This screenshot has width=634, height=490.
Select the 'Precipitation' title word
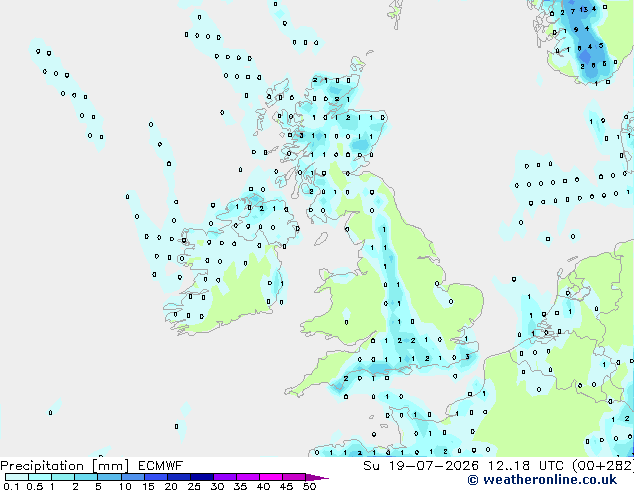pos(42,466)
